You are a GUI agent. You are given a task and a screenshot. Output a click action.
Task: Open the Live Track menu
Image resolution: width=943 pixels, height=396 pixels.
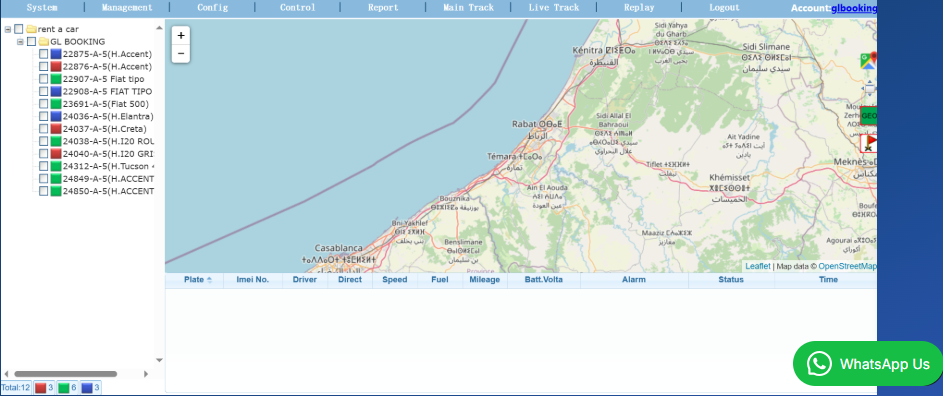[x=553, y=8]
